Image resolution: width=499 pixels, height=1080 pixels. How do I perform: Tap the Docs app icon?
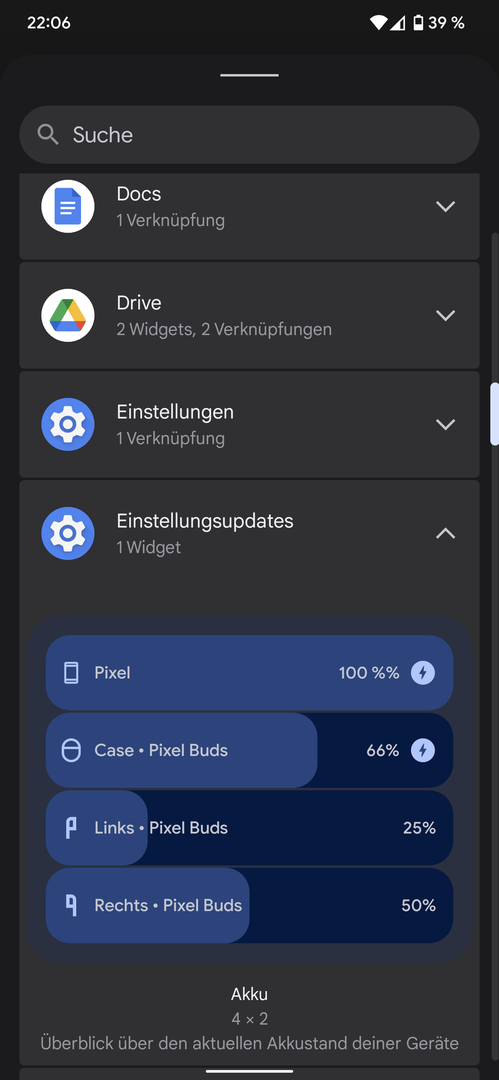(68, 206)
